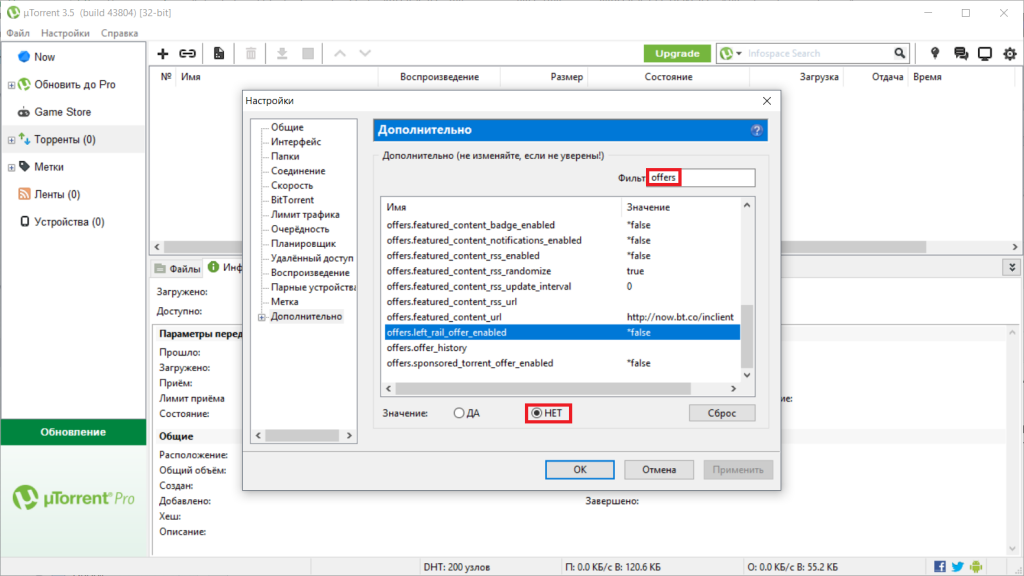
Task: Click the Remove torrent trash icon
Action: [251, 54]
